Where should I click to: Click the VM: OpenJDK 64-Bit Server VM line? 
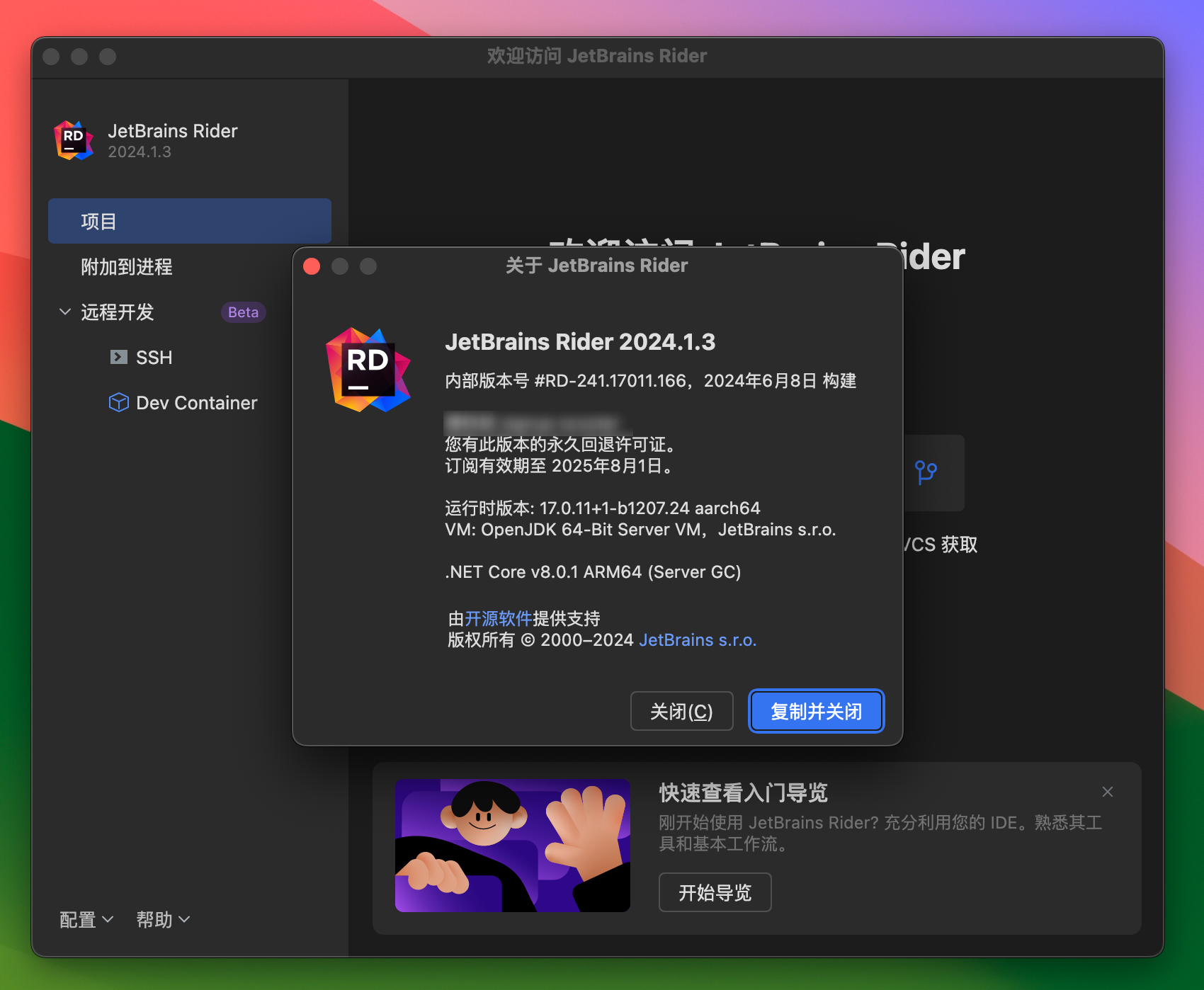pyautogui.click(x=640, y=530)
